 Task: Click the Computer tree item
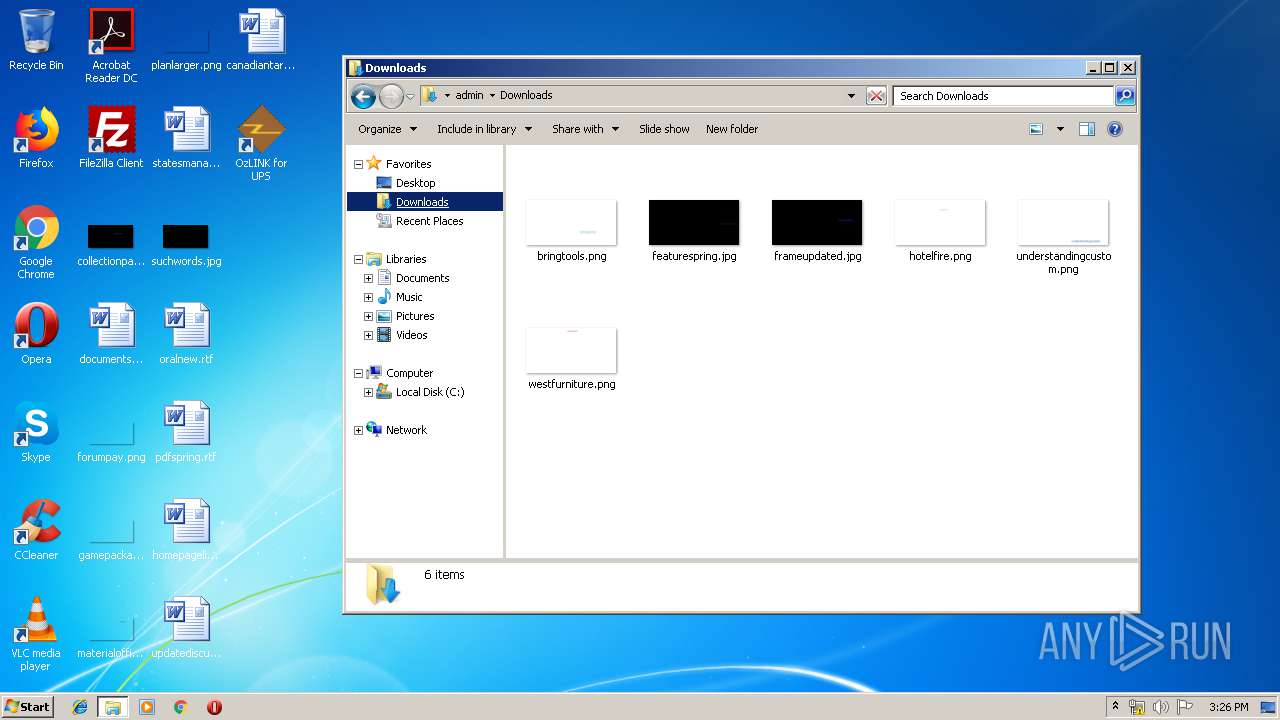pyautogui.click(x=409, y=373)
